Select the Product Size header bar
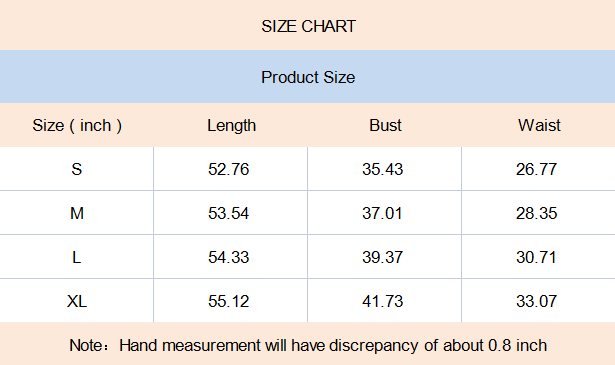Viewport: 615px width, 365px height. 308,76
